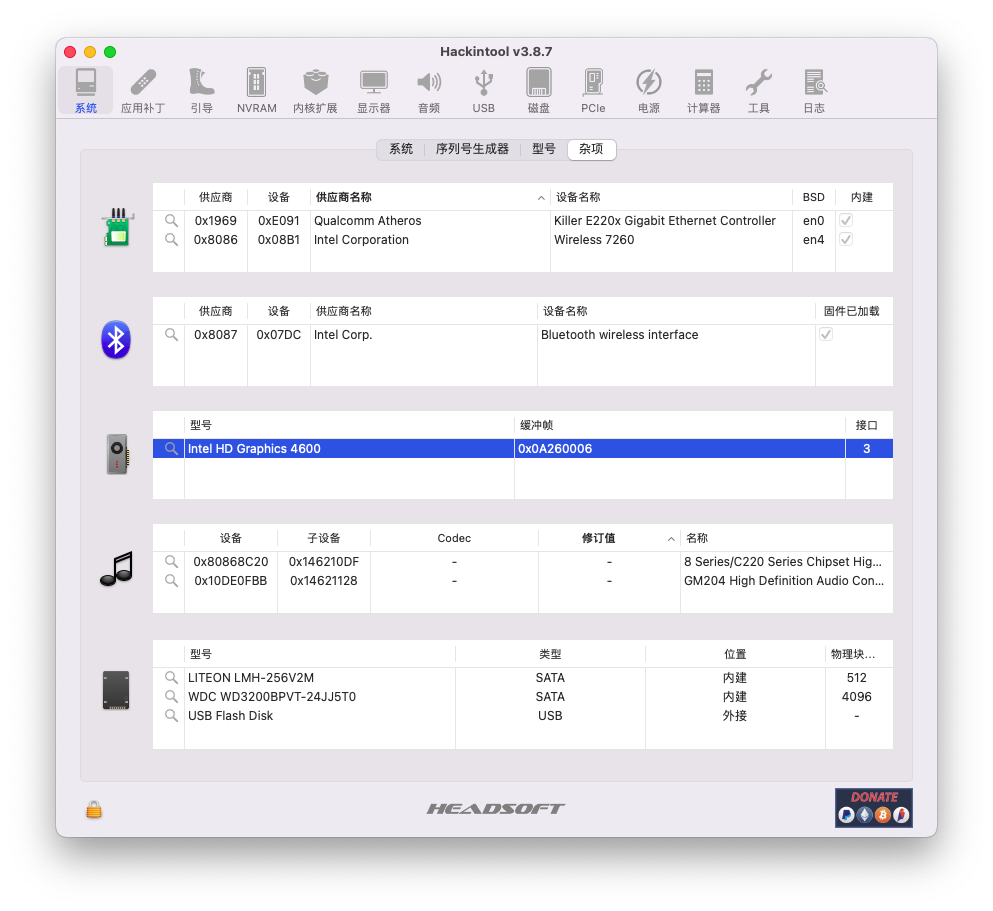Click the Bluetooth section icon

point(116,340)
